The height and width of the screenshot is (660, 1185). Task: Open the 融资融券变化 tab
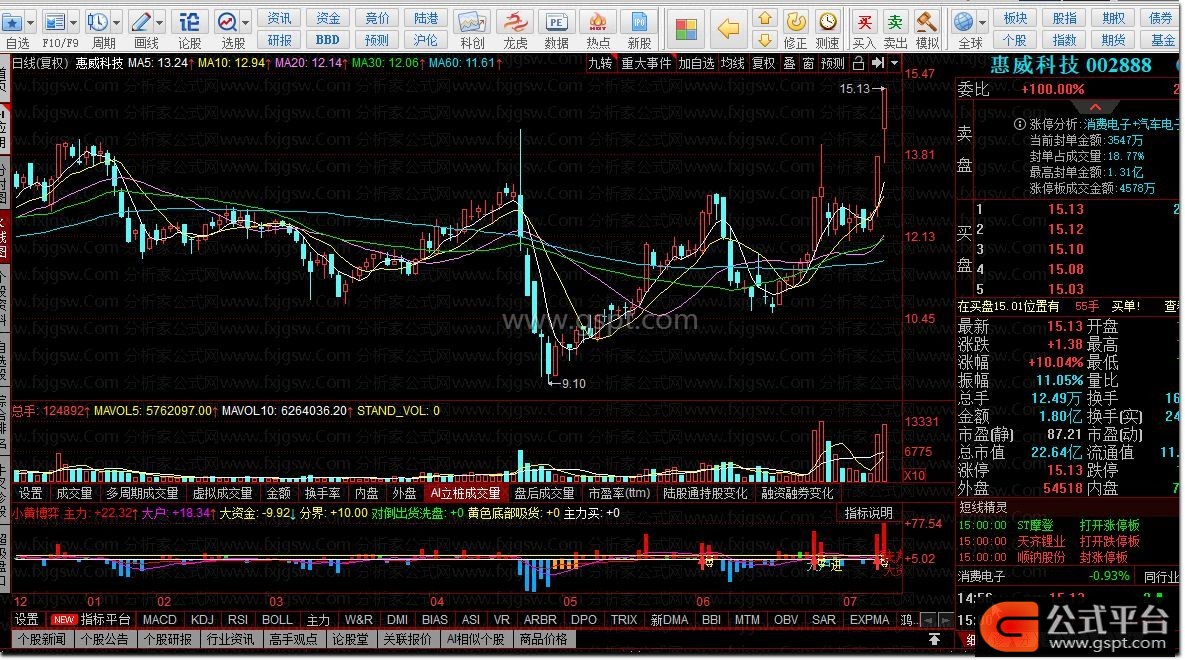(x=797, y=493)
